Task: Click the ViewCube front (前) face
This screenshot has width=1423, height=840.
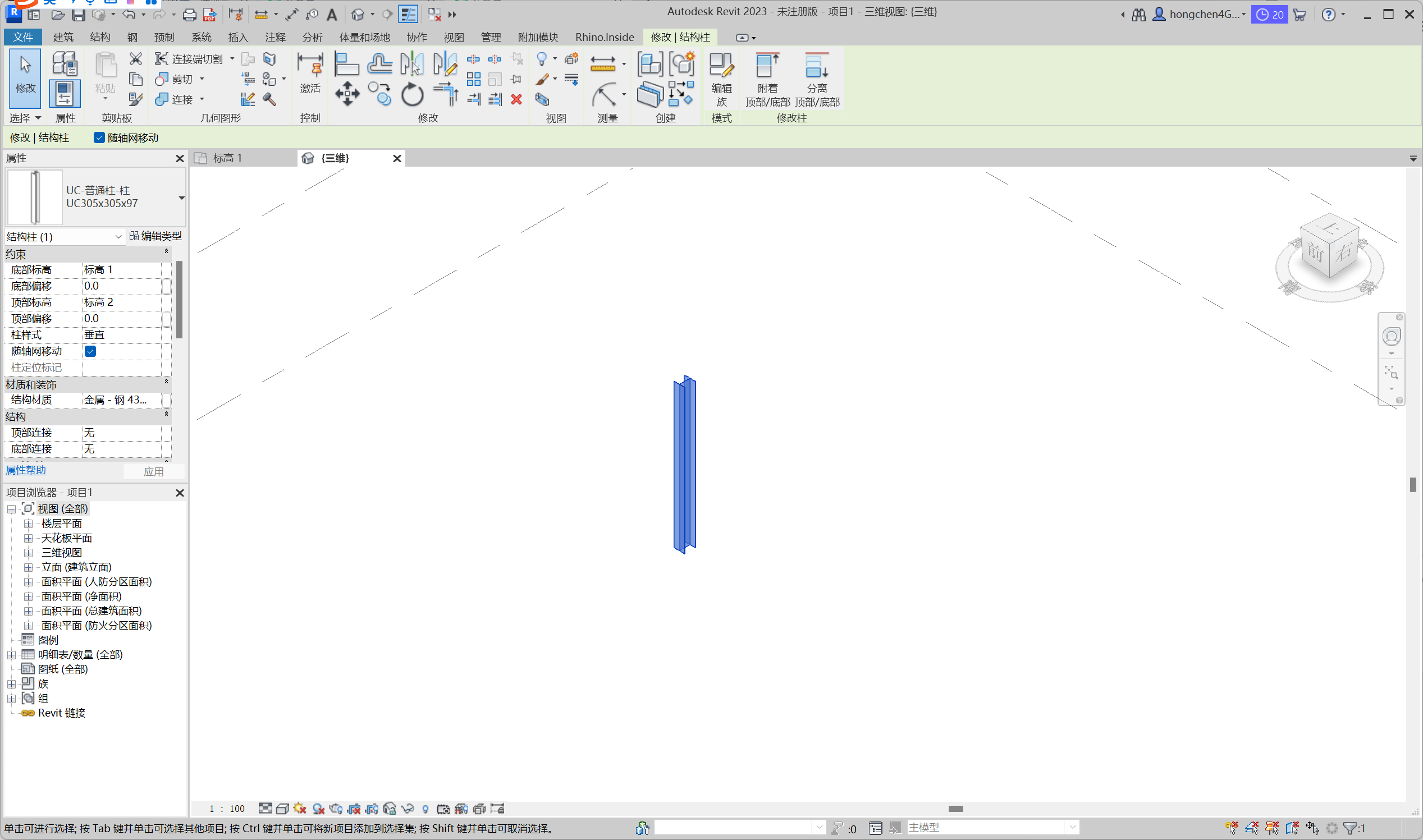Action: pyautogui.click(x=1315, y=253)
